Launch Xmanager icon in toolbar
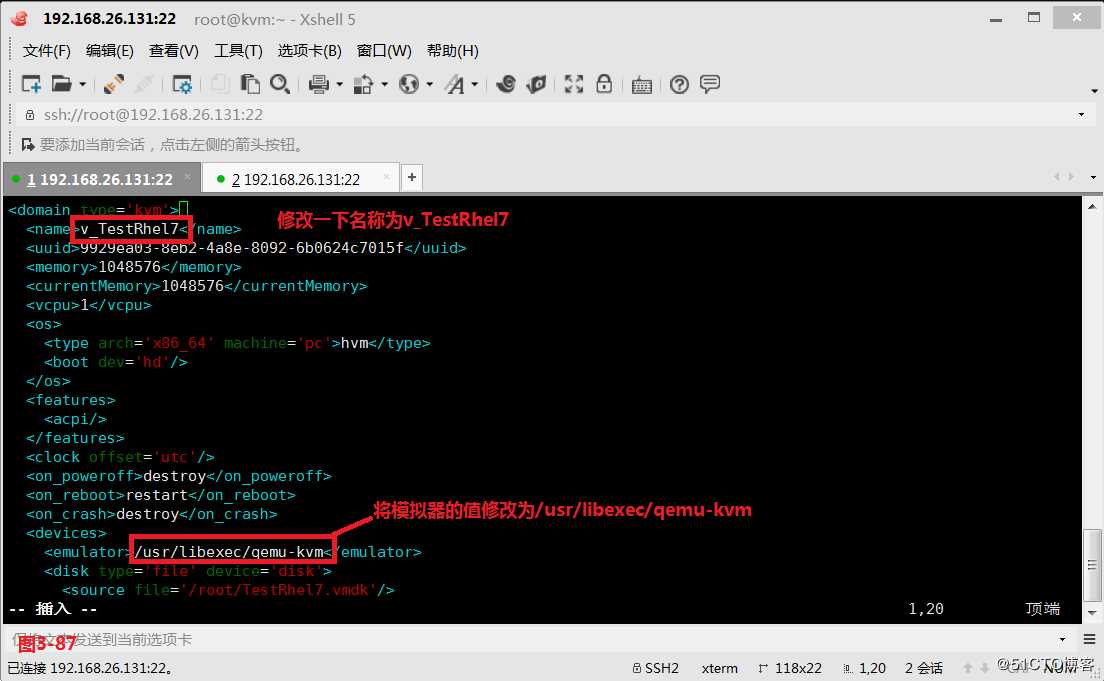The image size is (1104, 681). point(536,85)
